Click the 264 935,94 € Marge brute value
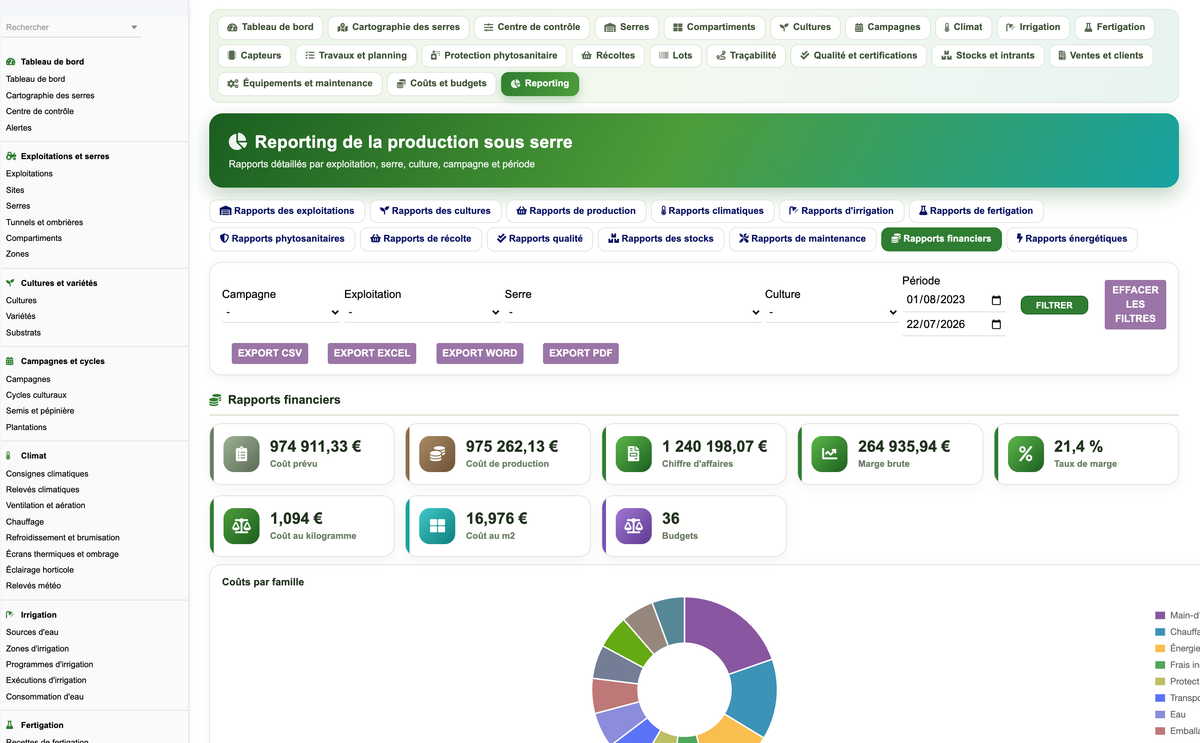The height and width of the screenshot is (743, 1200). [904, 447]
